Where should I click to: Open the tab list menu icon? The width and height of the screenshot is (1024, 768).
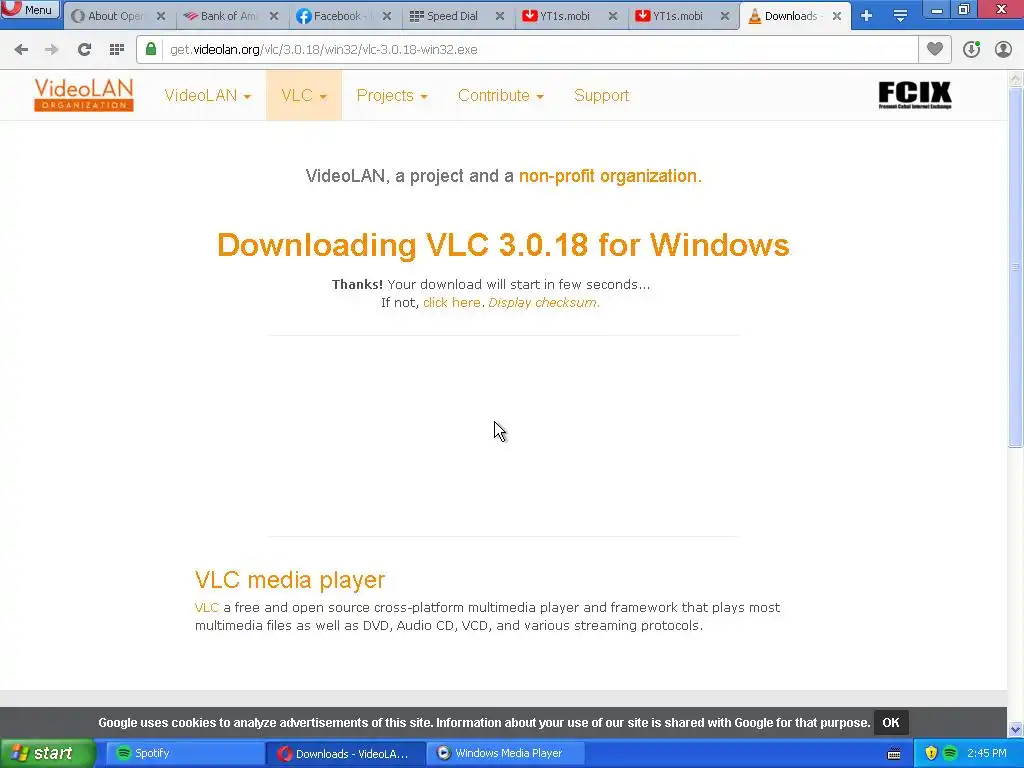(900, 16)
